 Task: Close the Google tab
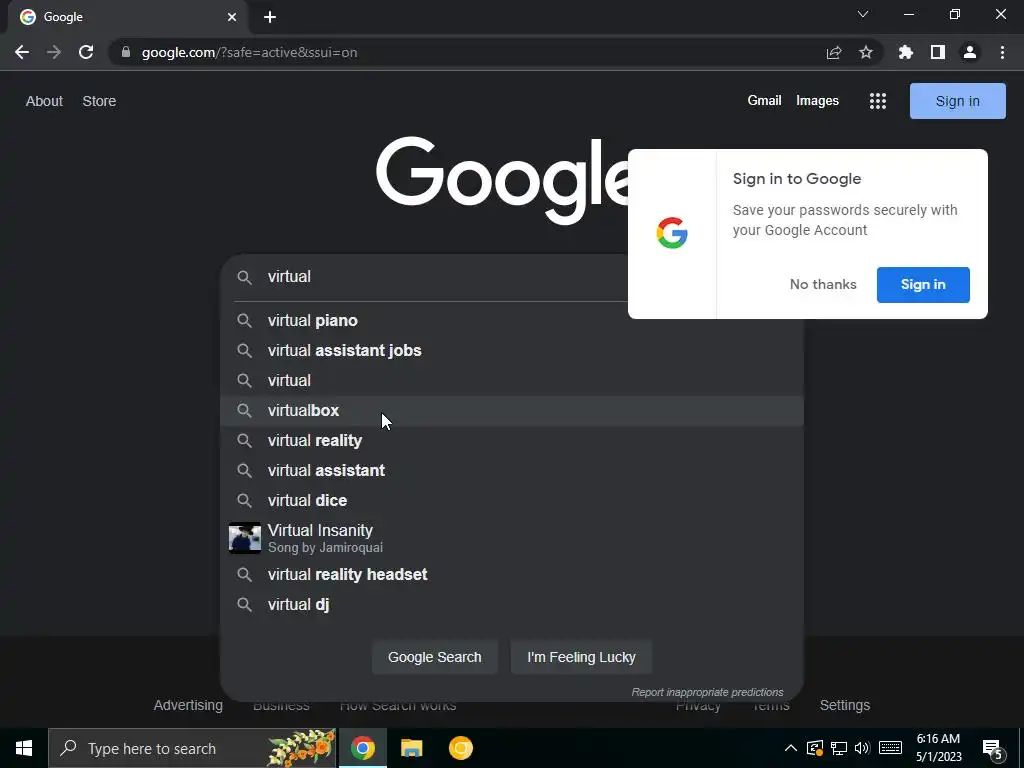(232, 17)
